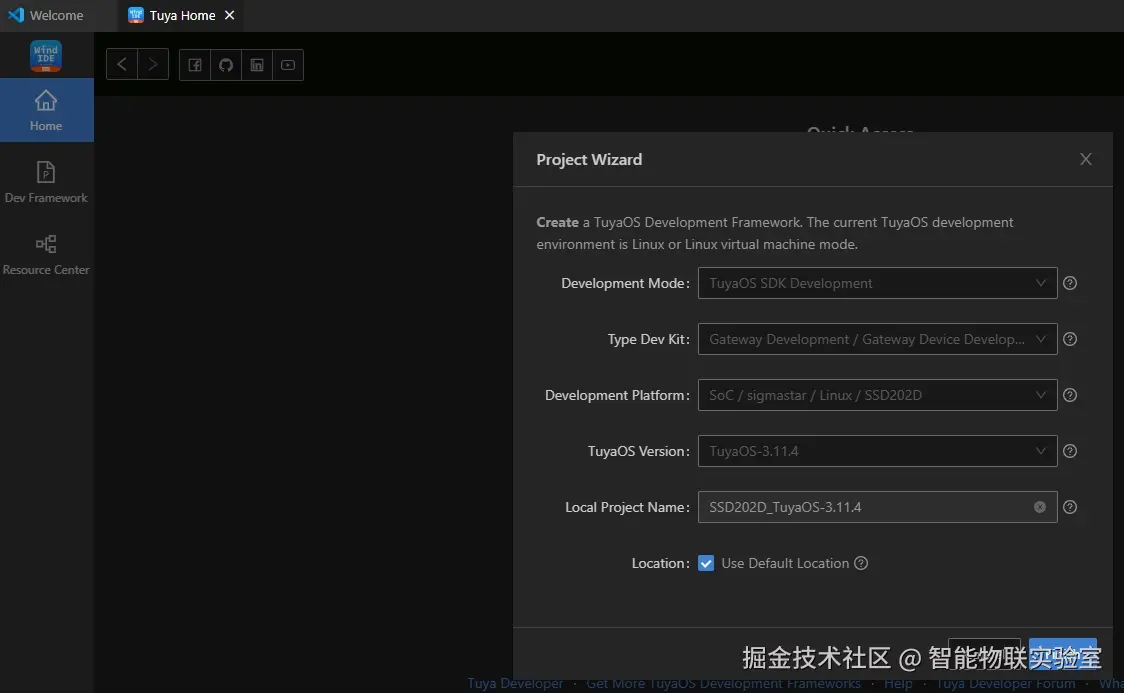The image size is (1124, 693).
Task: Open the Tuya Developer link
Action: tap(515, 684)
